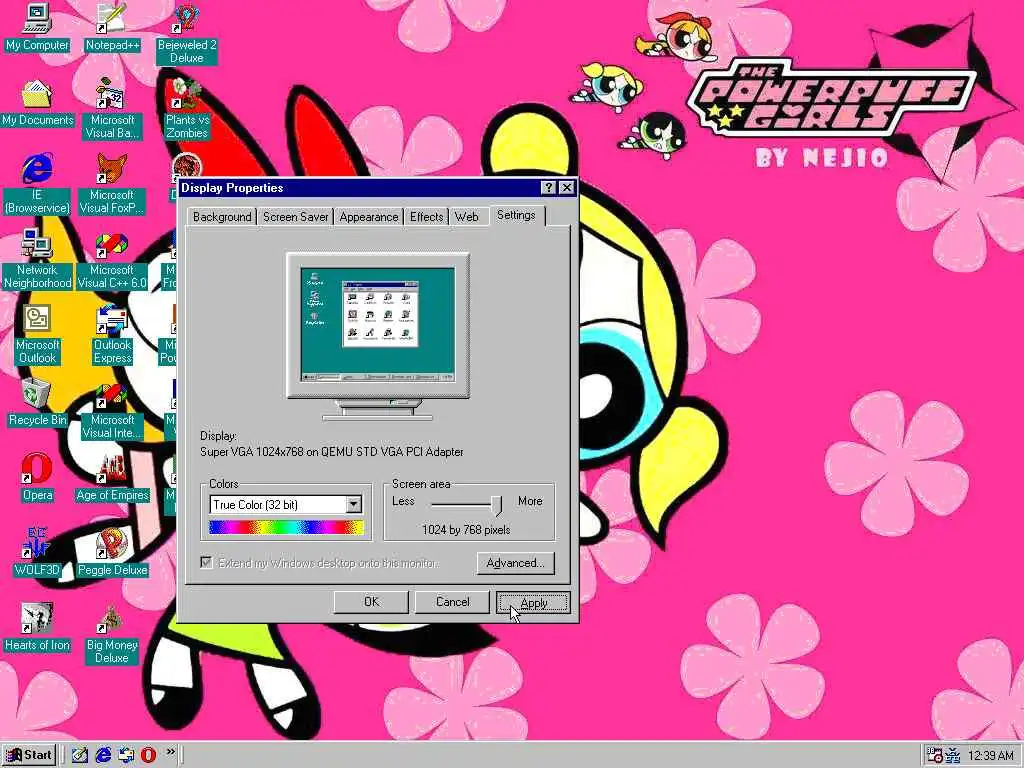Click the first system tray icon

tap(935, 756)
